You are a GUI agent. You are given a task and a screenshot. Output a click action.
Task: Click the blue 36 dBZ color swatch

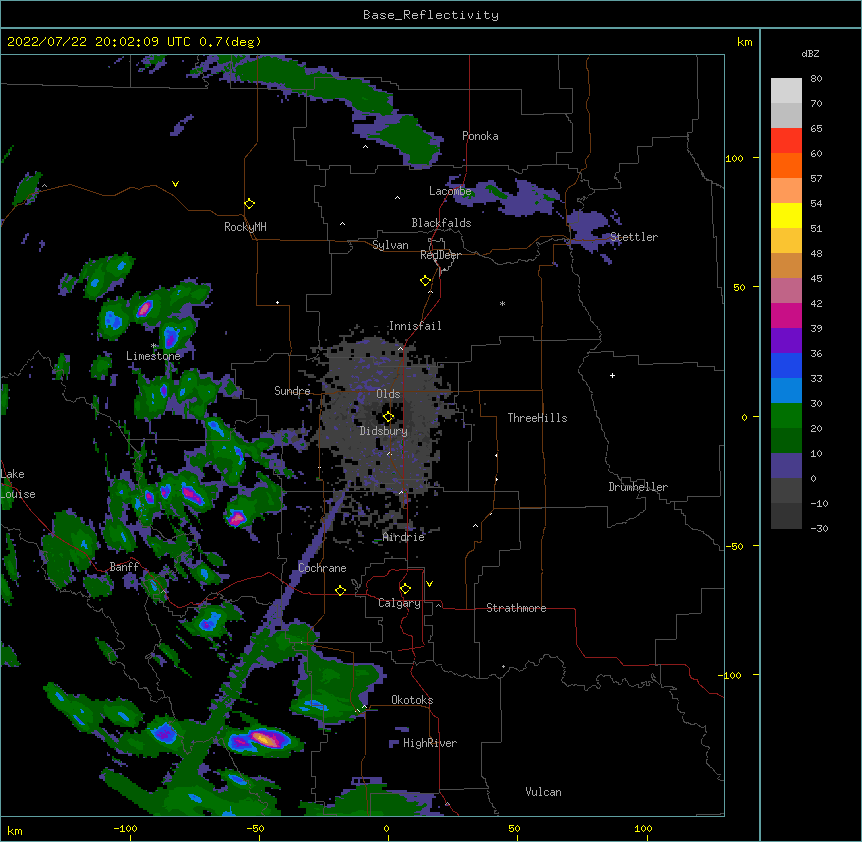click(786, 365)
